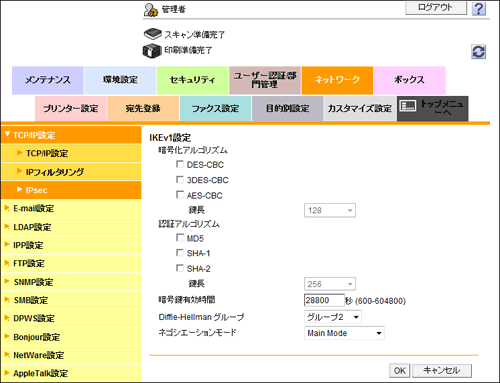The image size is (500, 383).
Task: Click arrow icon beside E-mail設定
Action: (7, 208)
